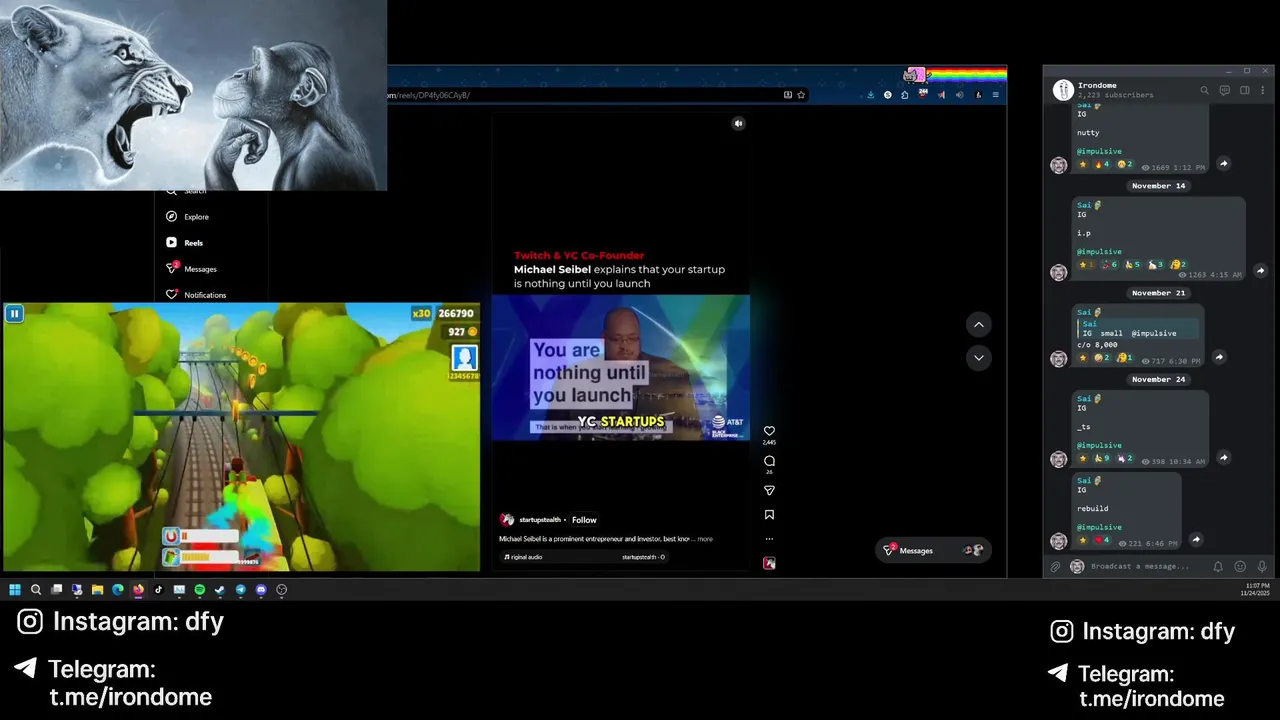Open the Telegram emoji picker

point(1240,567)
